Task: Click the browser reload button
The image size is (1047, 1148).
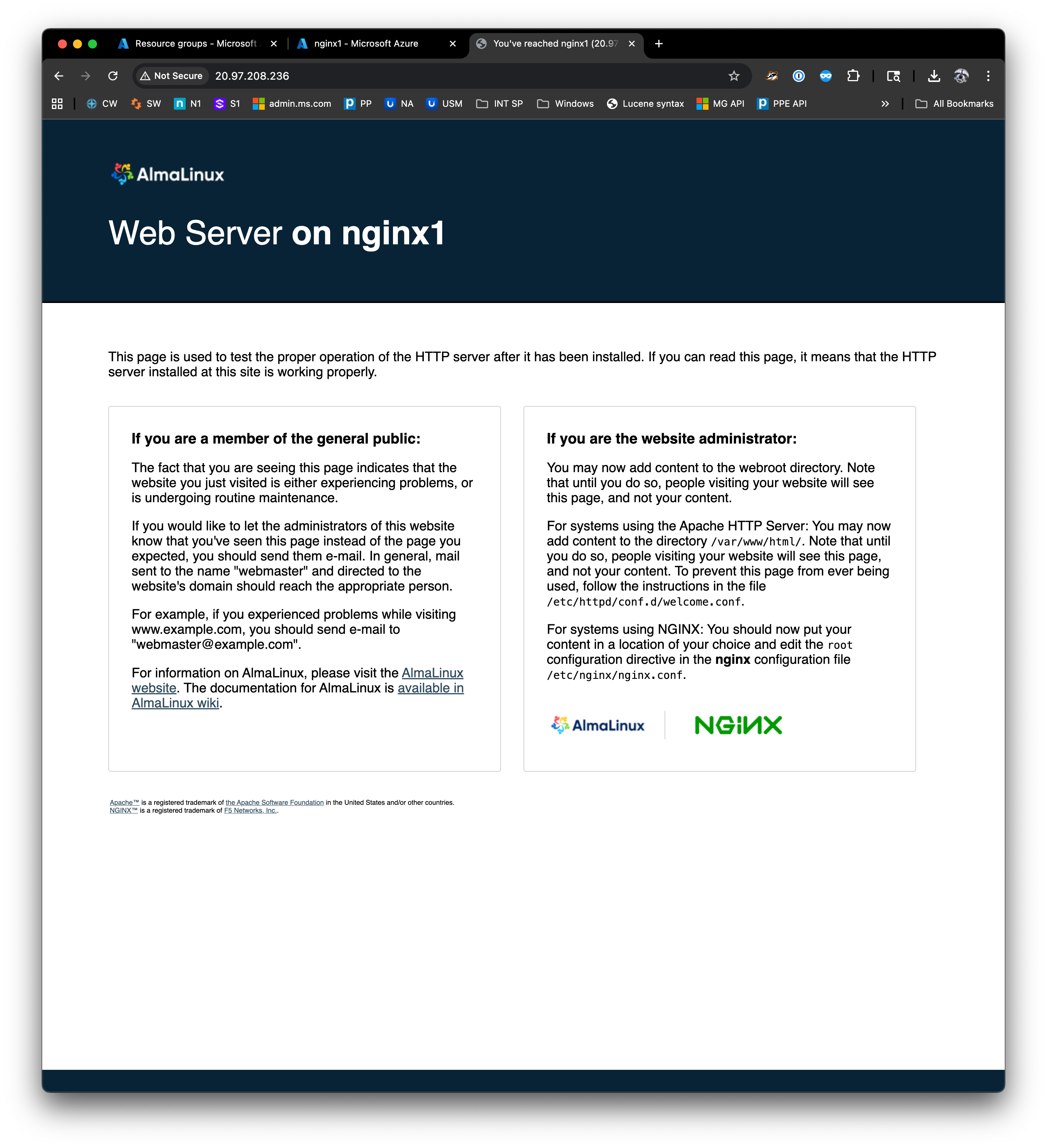Action: (113, 76)
